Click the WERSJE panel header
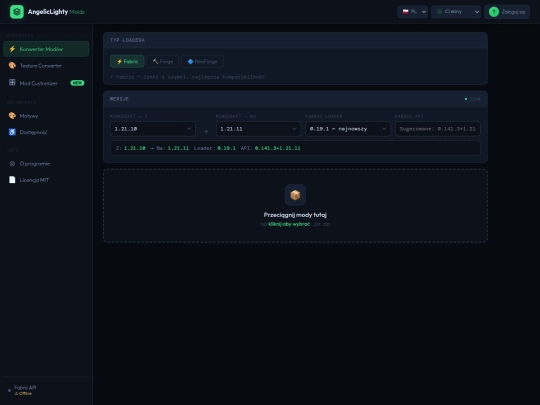Screen dimensions: 540x405 pos(295,99)
